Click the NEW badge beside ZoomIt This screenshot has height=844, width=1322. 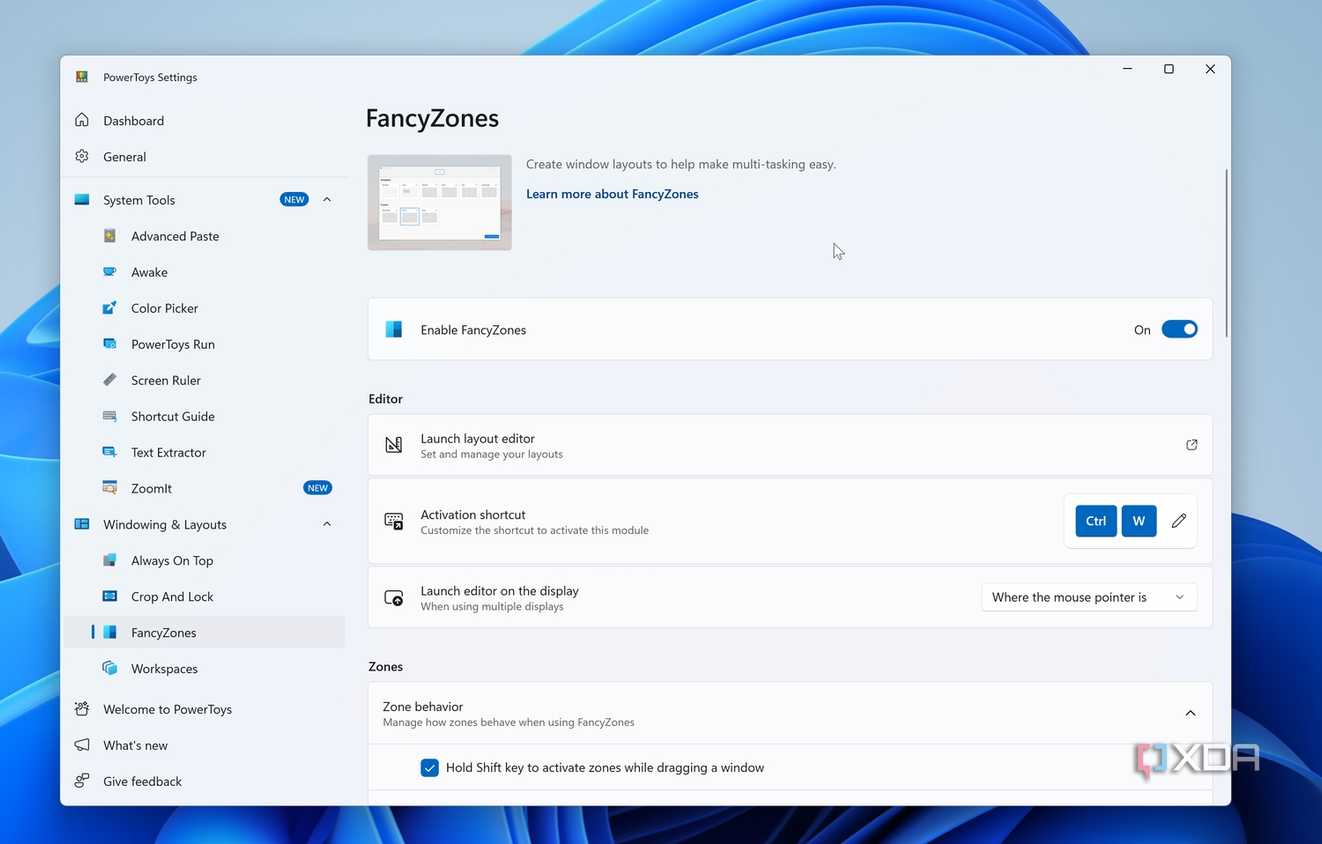(x=318, y=488)
